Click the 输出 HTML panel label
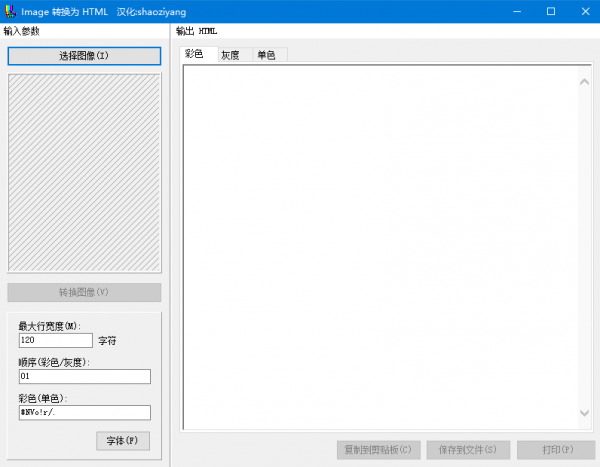This screenshot has height=467, width=600. pyautogui.click(x=197, y=31)
